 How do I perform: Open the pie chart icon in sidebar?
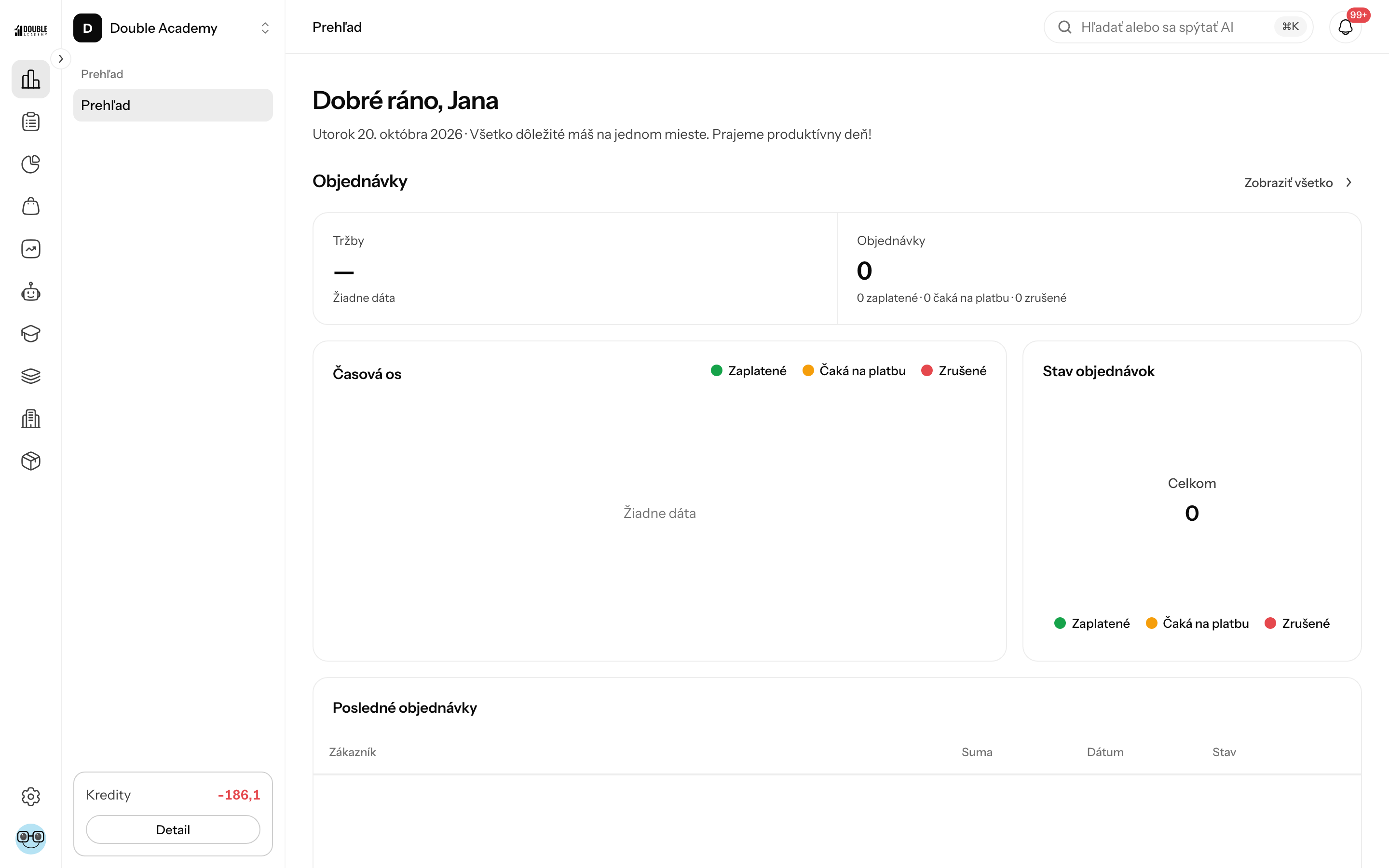30,164
